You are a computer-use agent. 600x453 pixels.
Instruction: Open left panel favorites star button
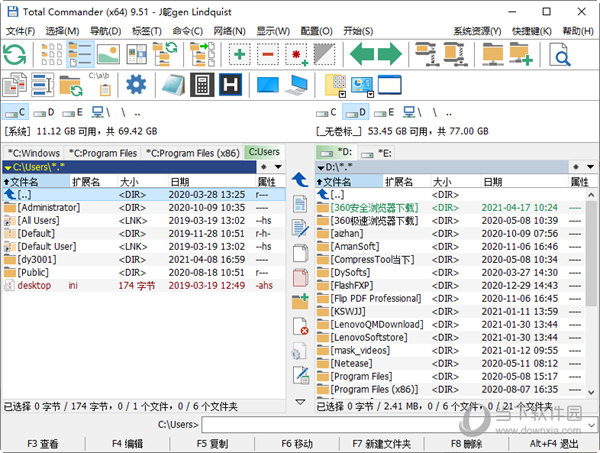264,167
